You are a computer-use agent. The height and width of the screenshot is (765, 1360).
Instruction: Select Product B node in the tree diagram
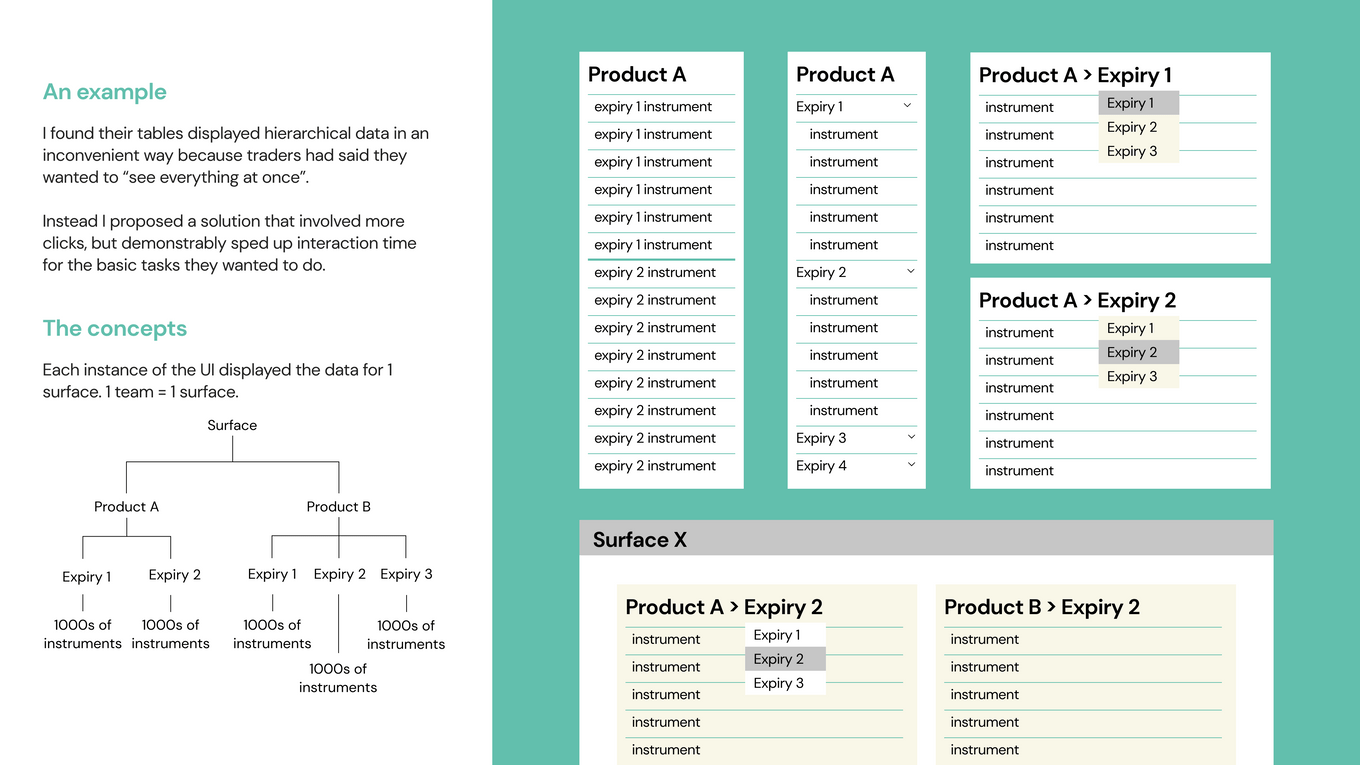338,507
